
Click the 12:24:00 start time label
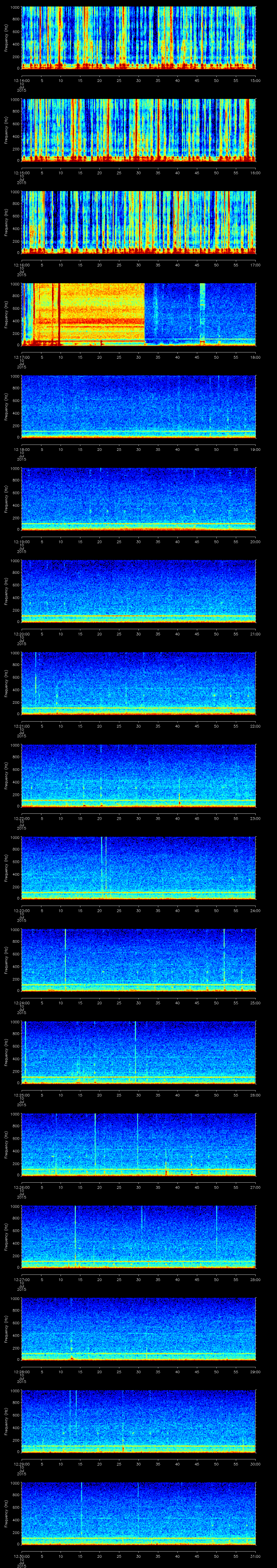(x=22, y=1003)
